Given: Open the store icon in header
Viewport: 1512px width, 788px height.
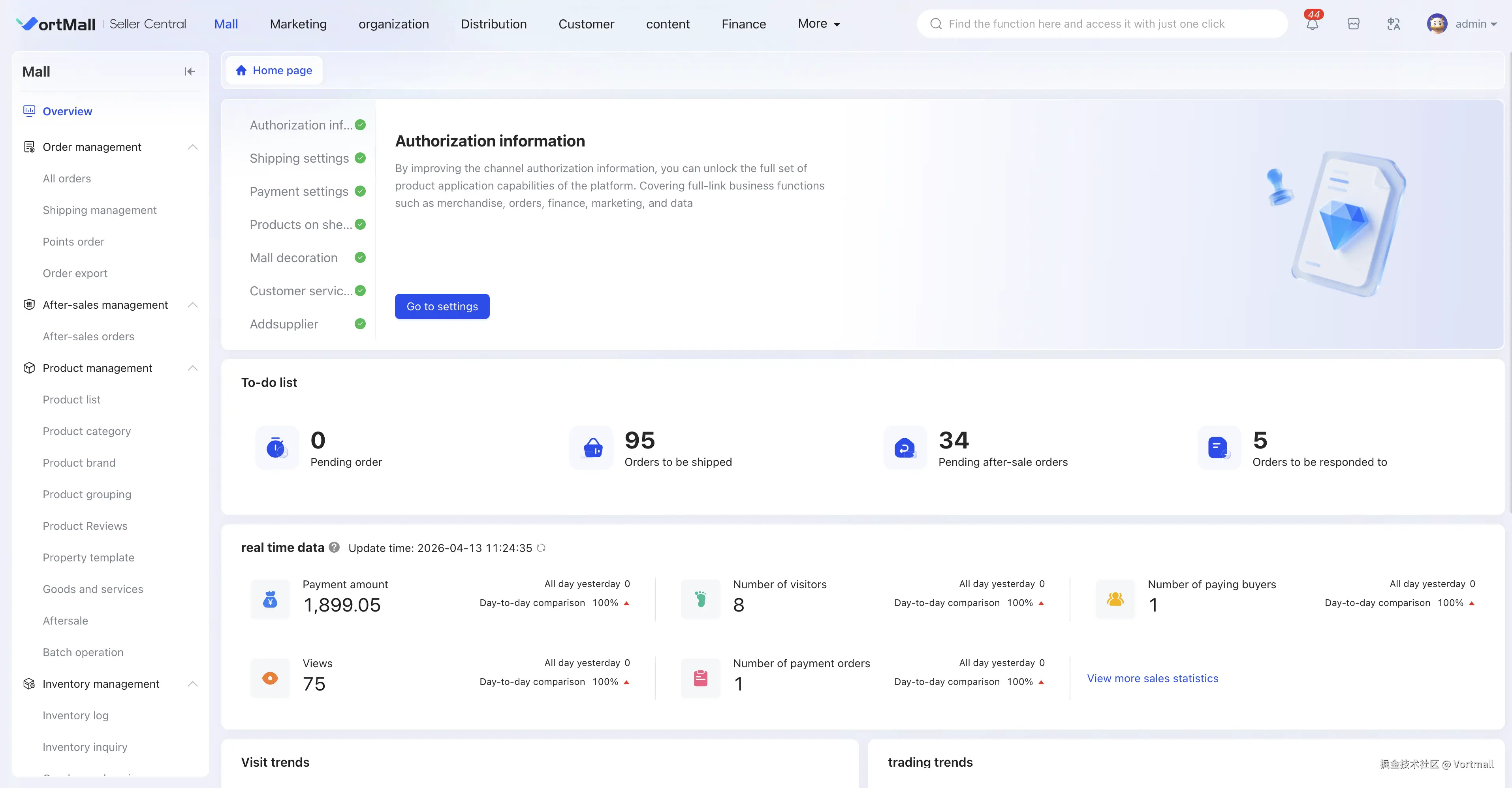Looking at the screenshot, I should click(1353, 24).
